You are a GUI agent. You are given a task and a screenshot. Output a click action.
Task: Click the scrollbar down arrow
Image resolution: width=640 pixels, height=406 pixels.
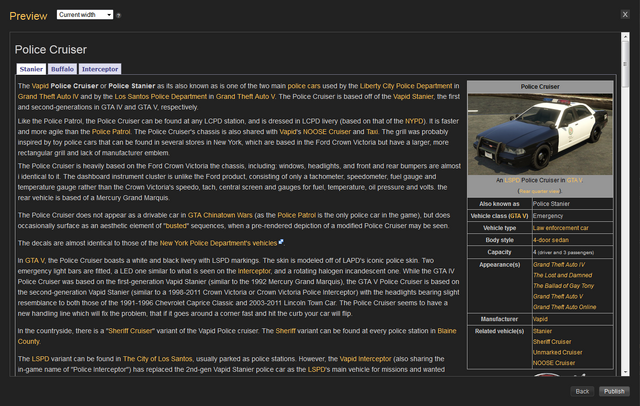pyautogui.click(x=625, y=372)
